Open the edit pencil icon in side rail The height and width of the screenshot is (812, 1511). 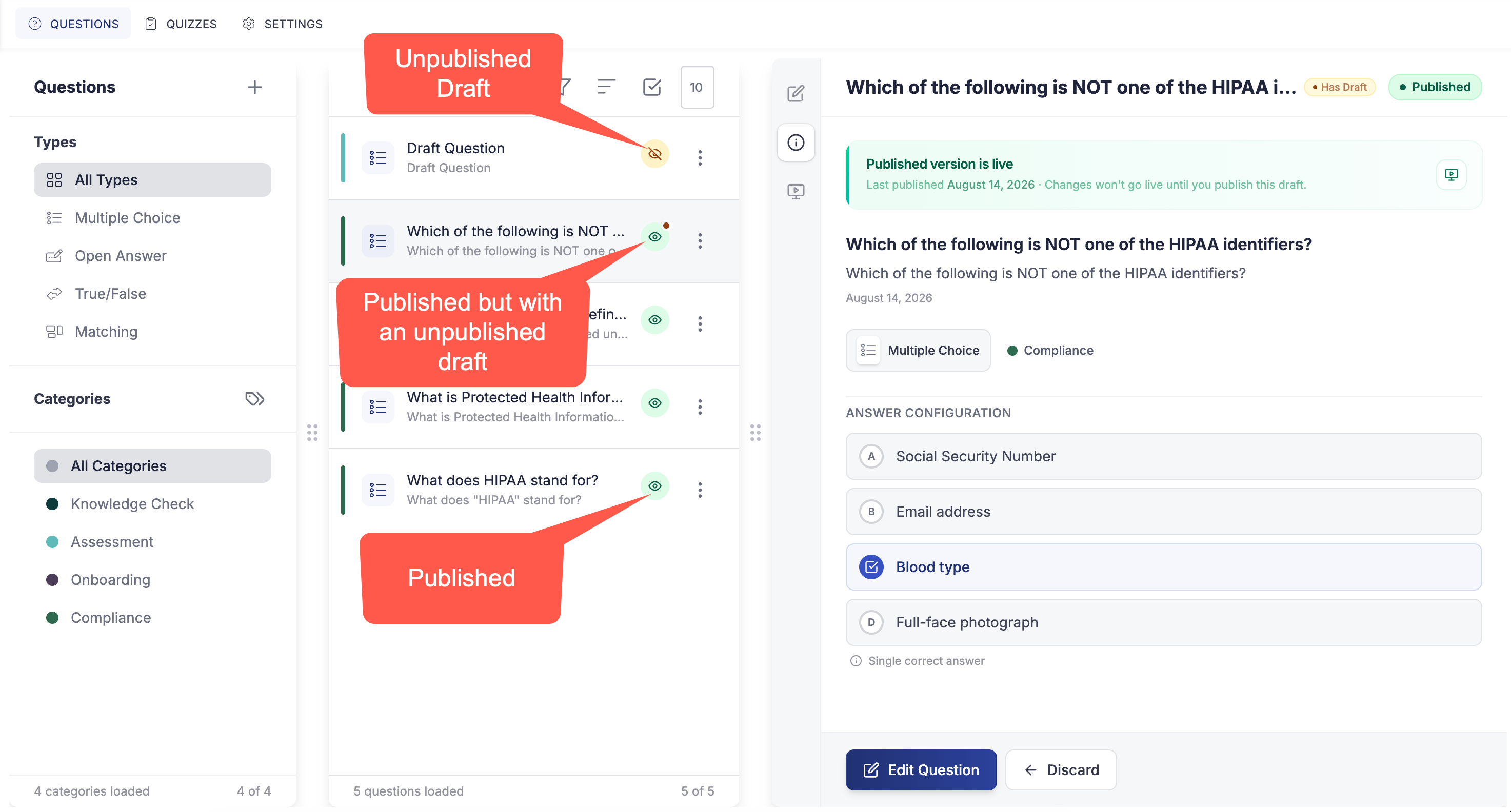796,93
